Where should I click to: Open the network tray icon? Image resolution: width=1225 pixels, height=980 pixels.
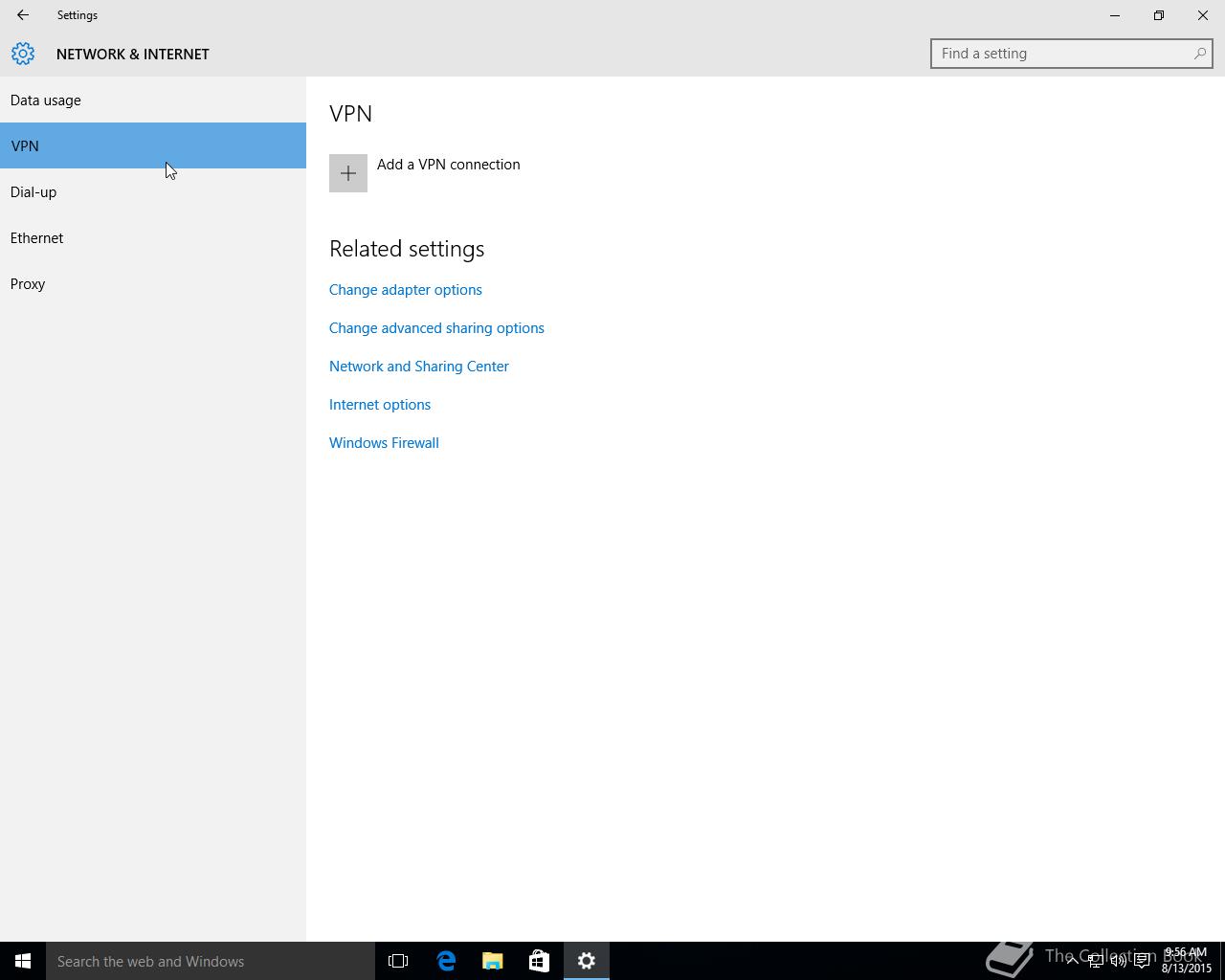point(1096,961)
